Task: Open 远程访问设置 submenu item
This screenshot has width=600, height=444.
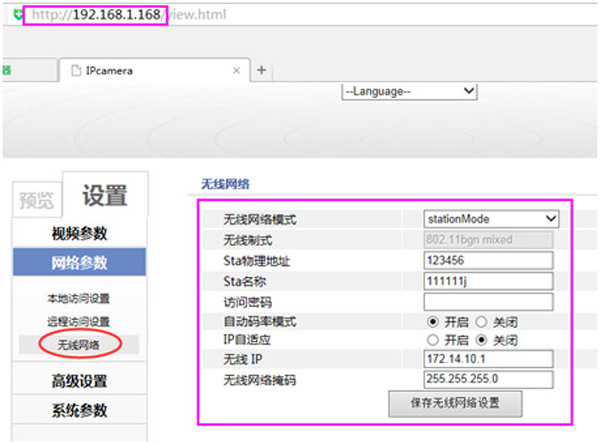Action: [x=78, y=321]
